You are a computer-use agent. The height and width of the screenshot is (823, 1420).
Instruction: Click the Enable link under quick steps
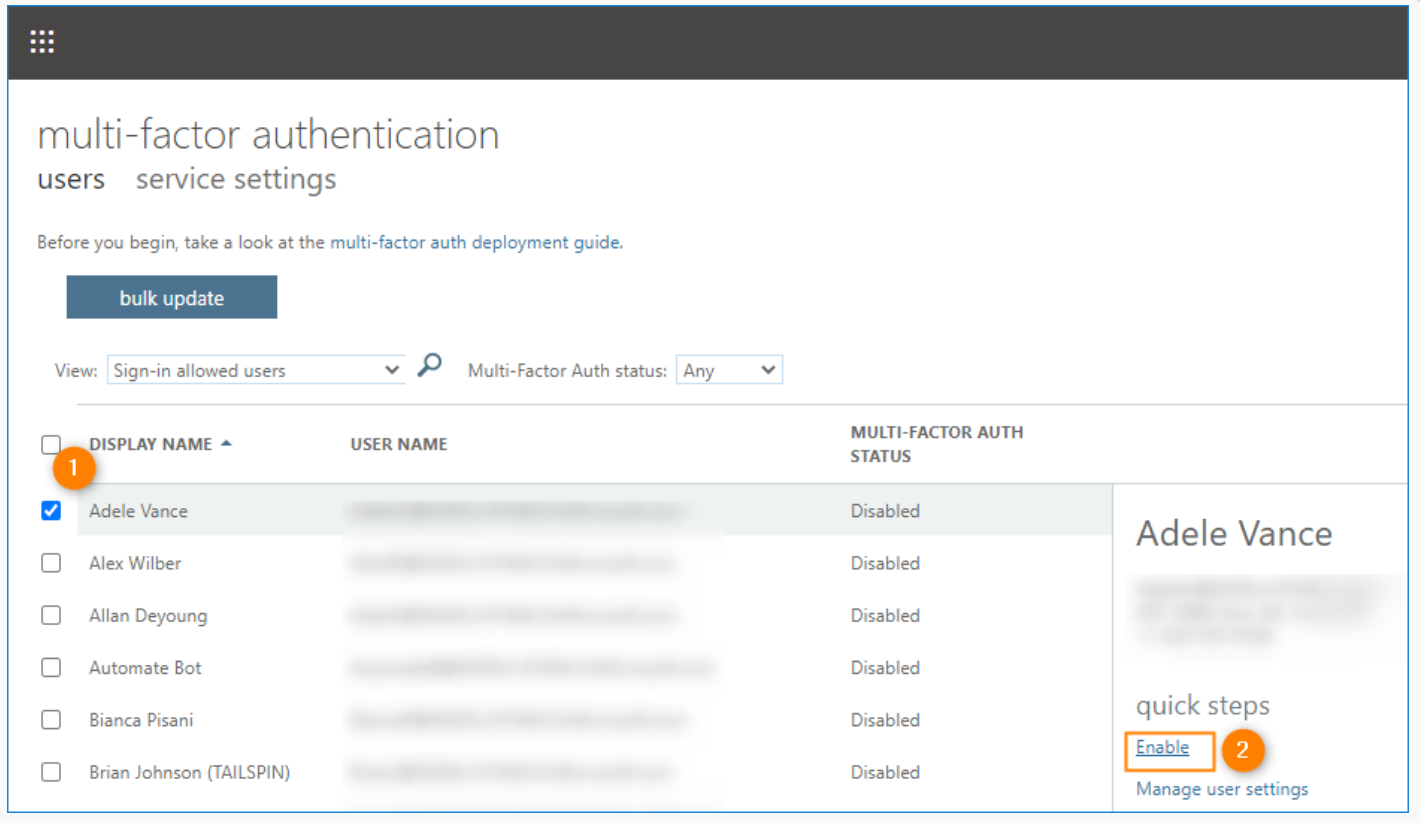pos(1162,748)
